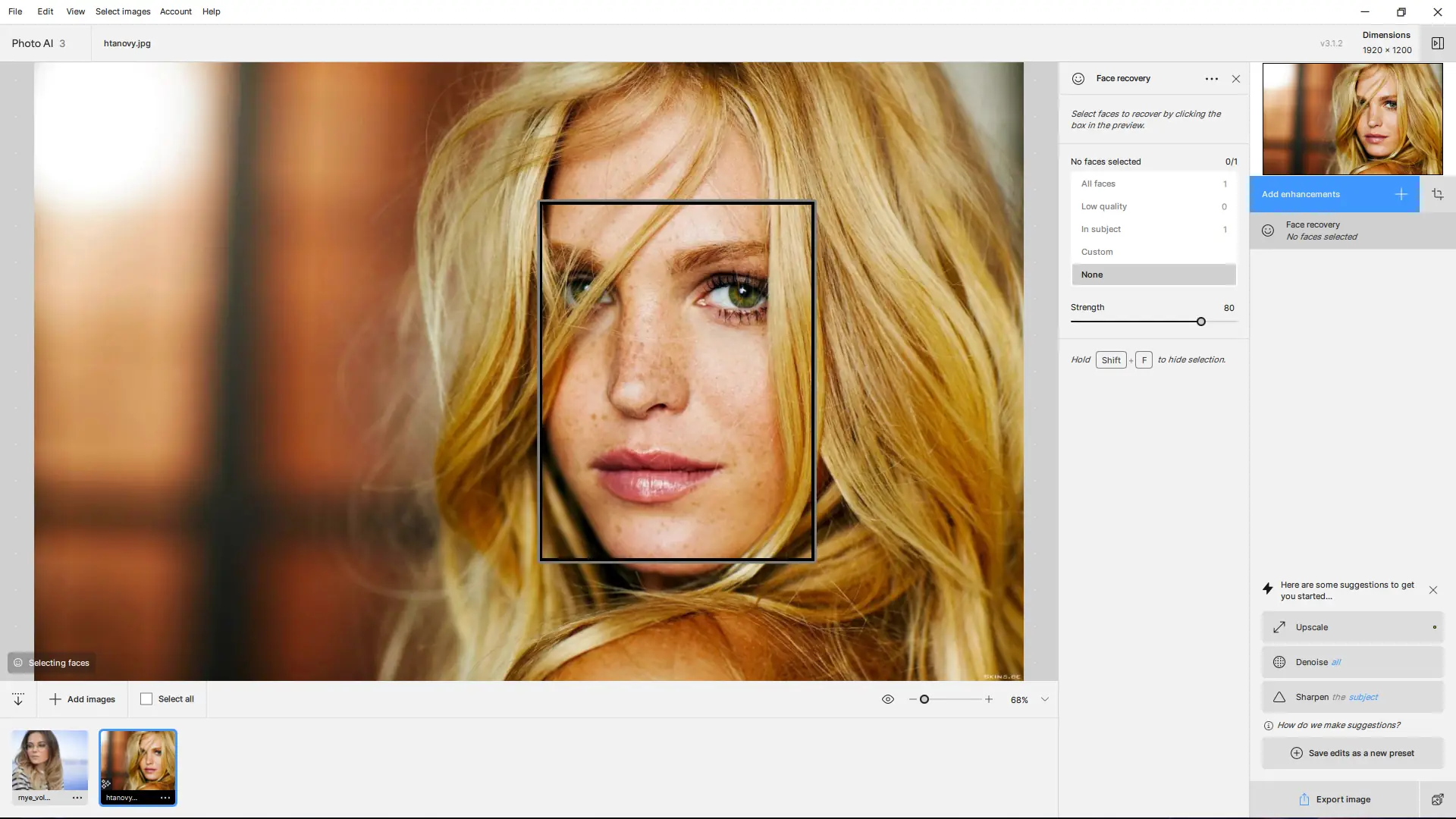Click the zoom out minus icon
The height and width of the screenshot is (819, 1456).
pos(912,699)
